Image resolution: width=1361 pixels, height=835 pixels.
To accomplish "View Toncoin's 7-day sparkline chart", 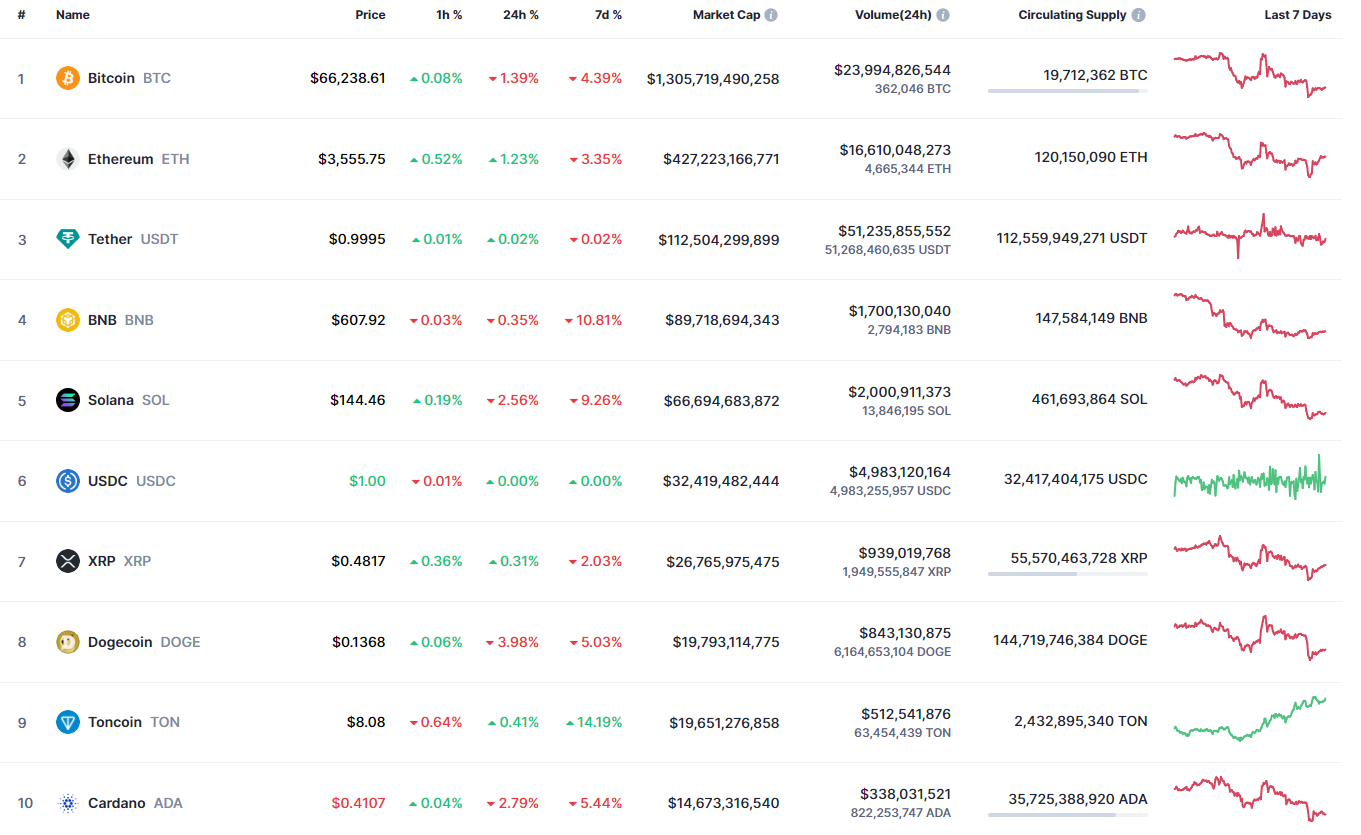I will point(1249,720).
